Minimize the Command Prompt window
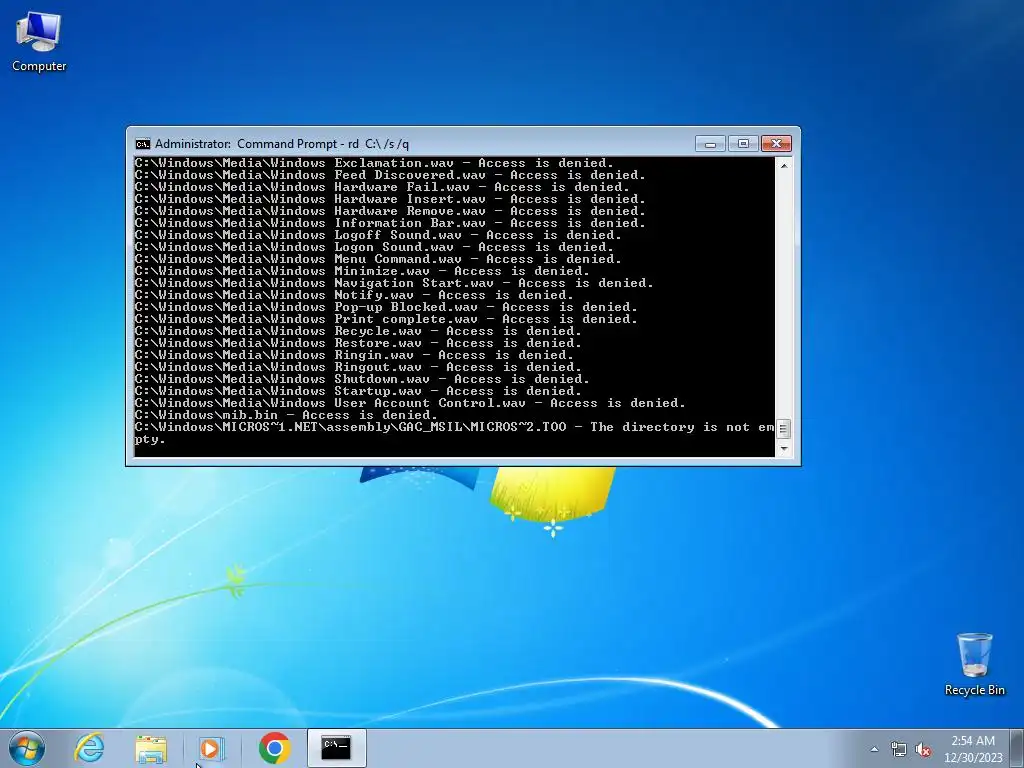 coord(711,144)
